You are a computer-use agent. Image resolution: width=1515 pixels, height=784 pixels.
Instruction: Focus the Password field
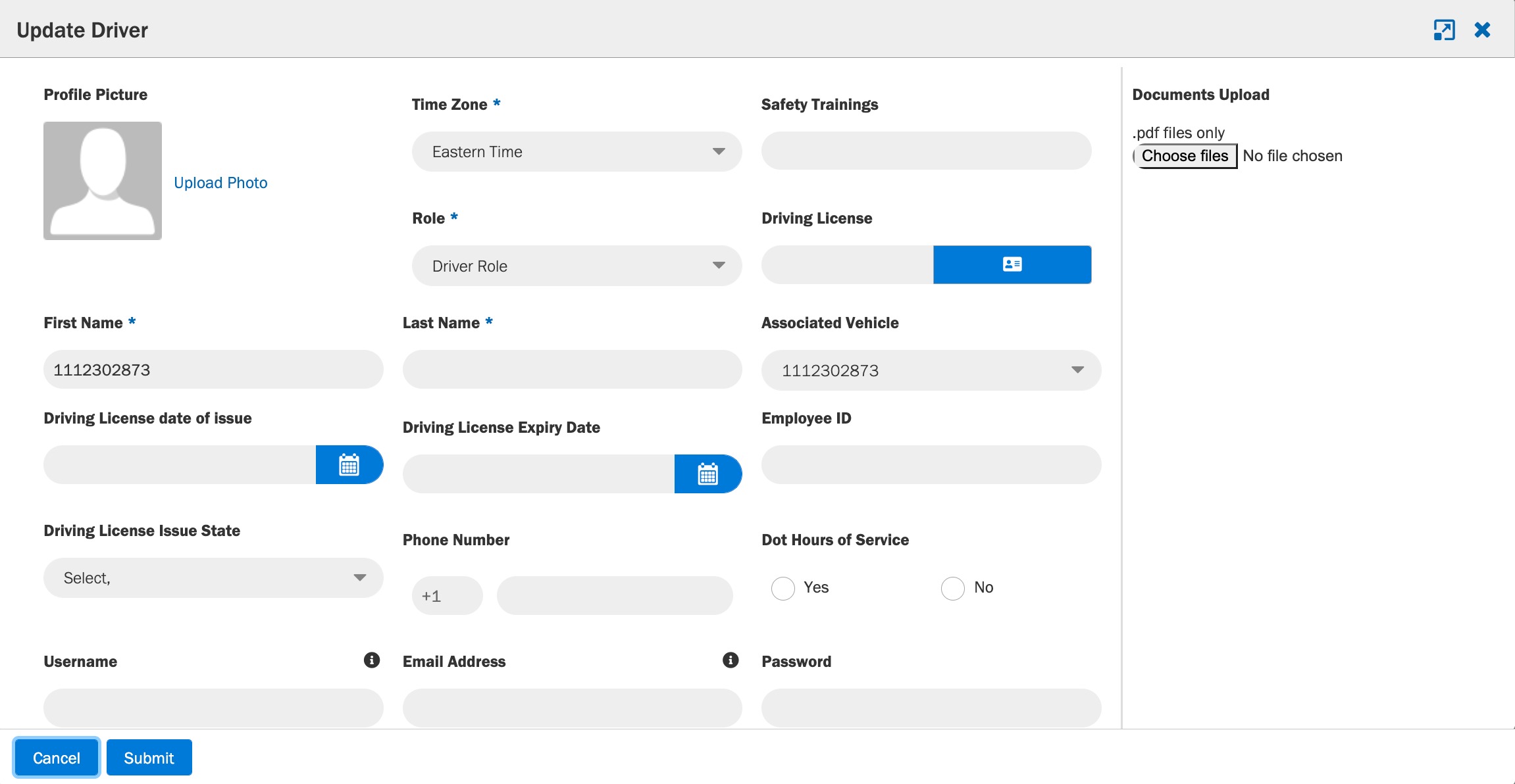(931, 708)
